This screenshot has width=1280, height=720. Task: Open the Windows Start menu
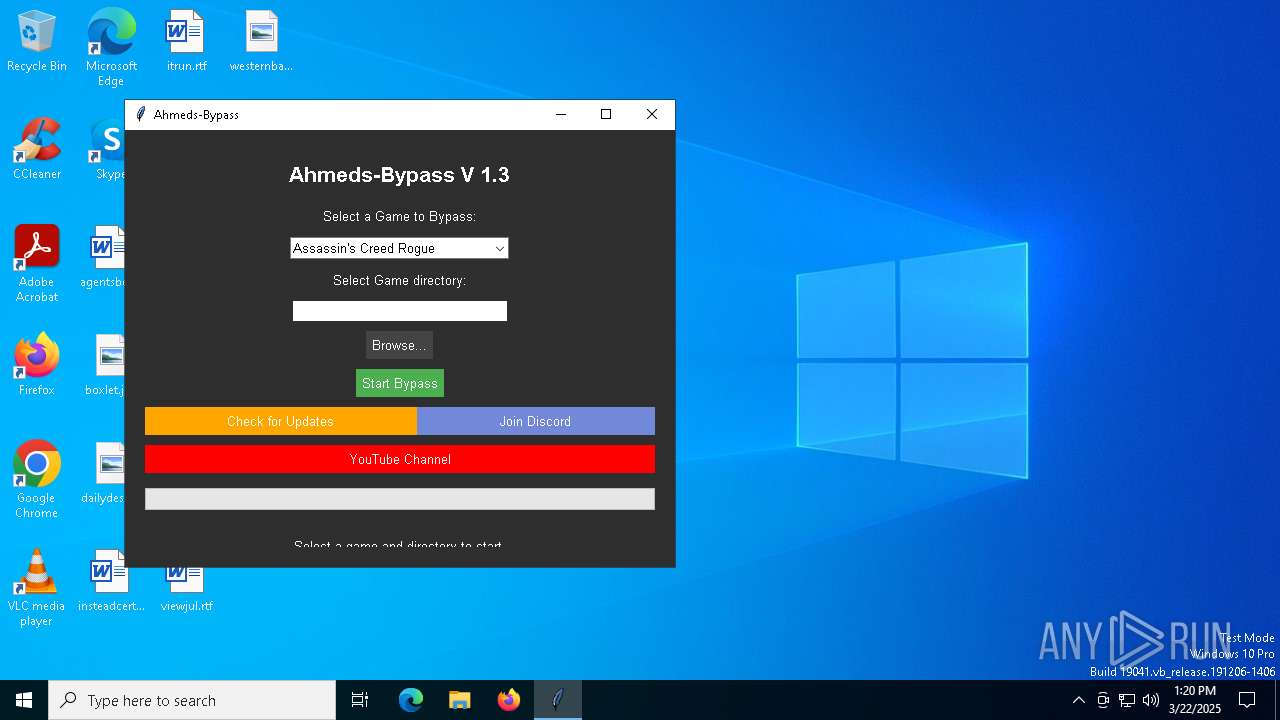[24, 700]
